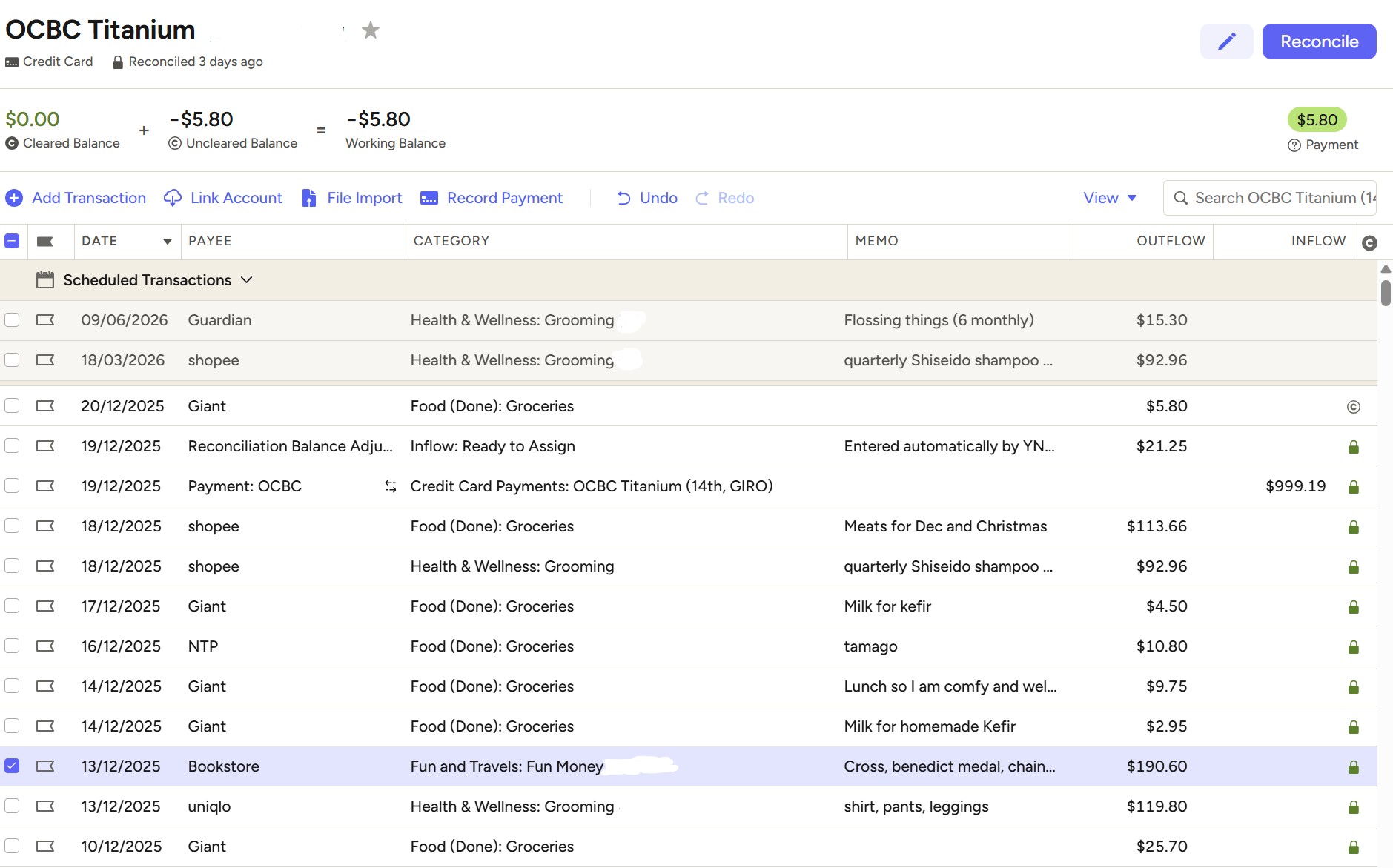
Task: Click the Reconcile button
Action: 1318,42
